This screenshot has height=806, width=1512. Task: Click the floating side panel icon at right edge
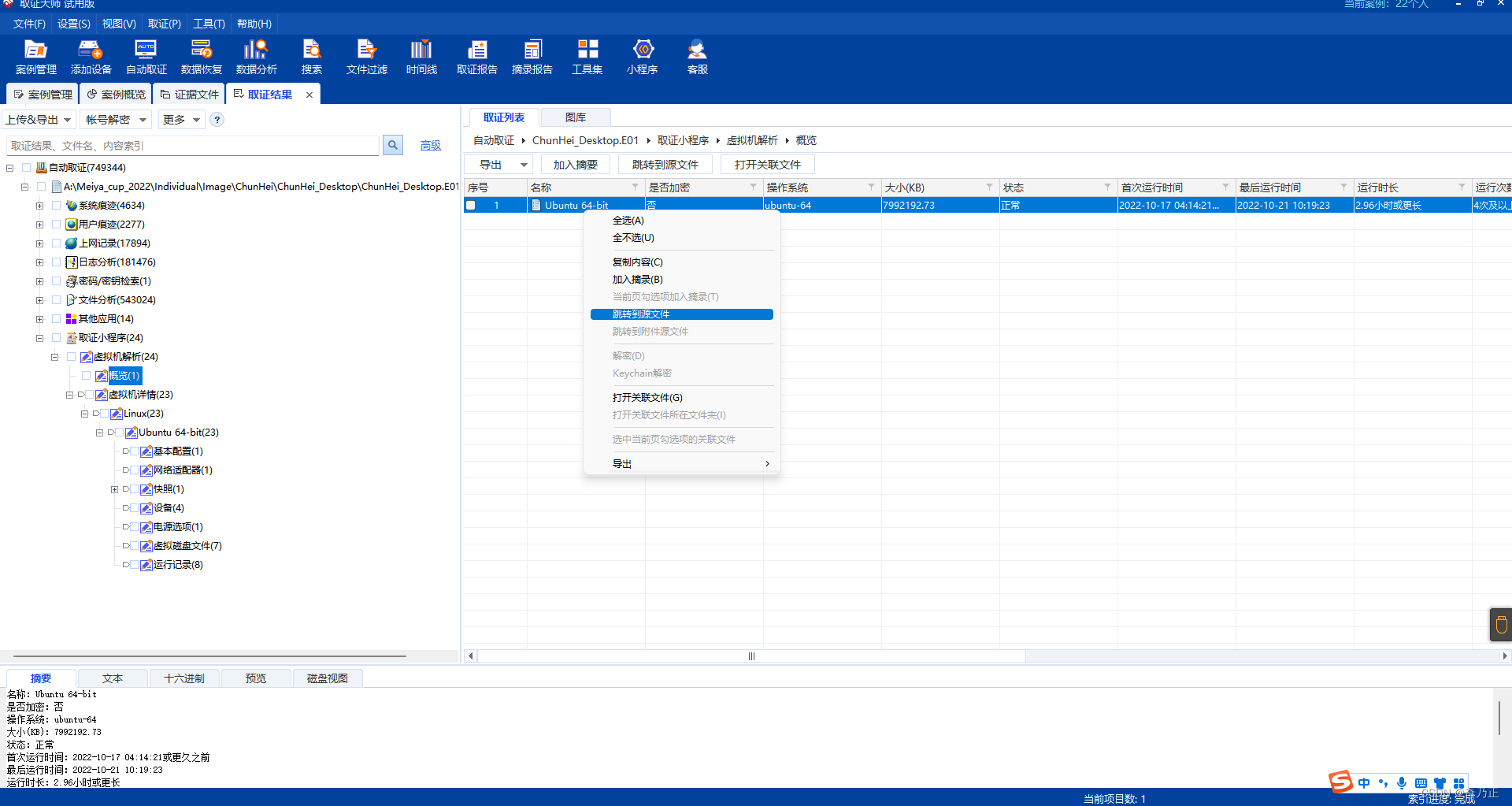(1501, 625)
